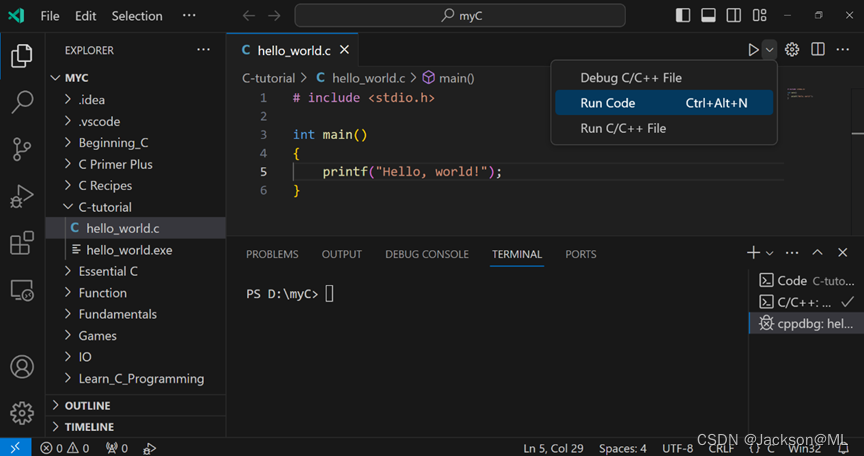
Task: Expand the .vscode folder
Action: [x=136, y=121]
